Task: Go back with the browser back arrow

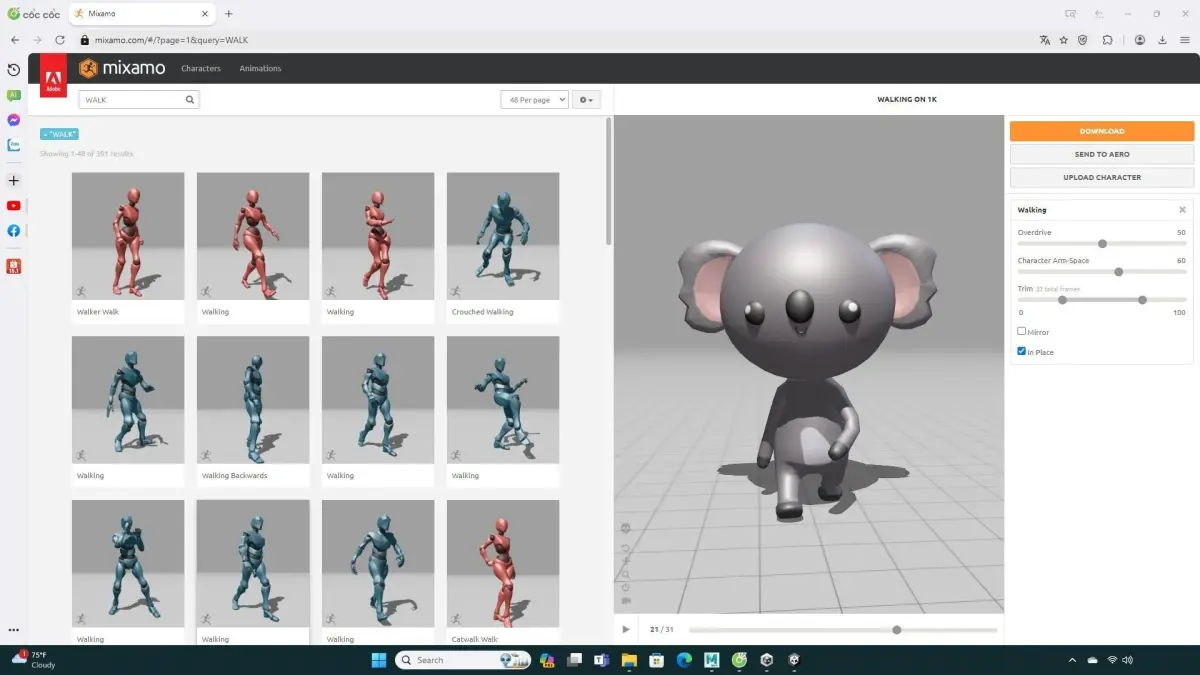Action: (15, 40)
